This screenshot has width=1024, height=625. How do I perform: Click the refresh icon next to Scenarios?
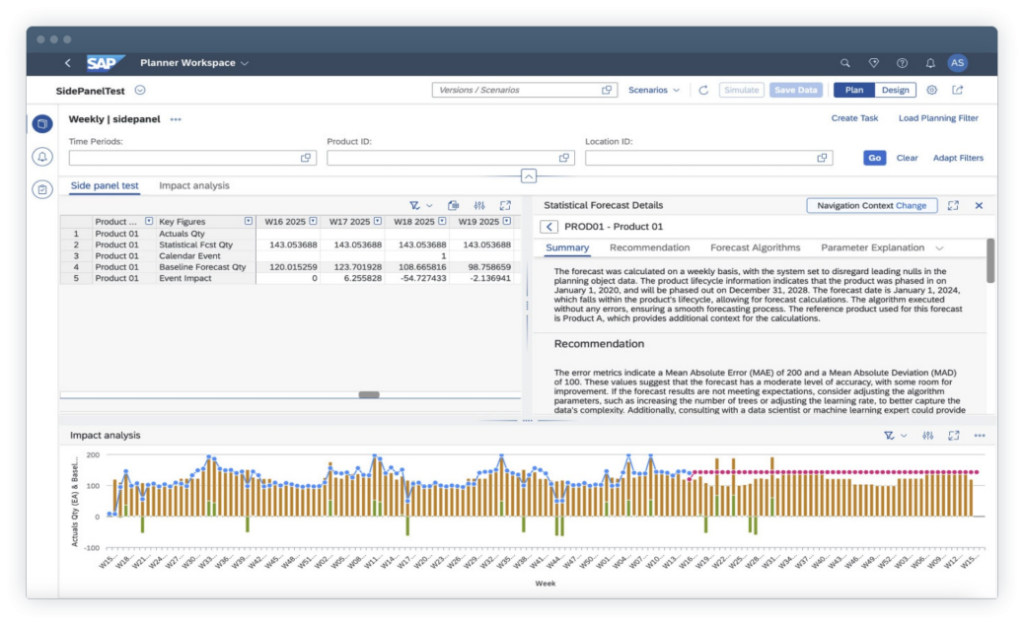pos(703,90)
